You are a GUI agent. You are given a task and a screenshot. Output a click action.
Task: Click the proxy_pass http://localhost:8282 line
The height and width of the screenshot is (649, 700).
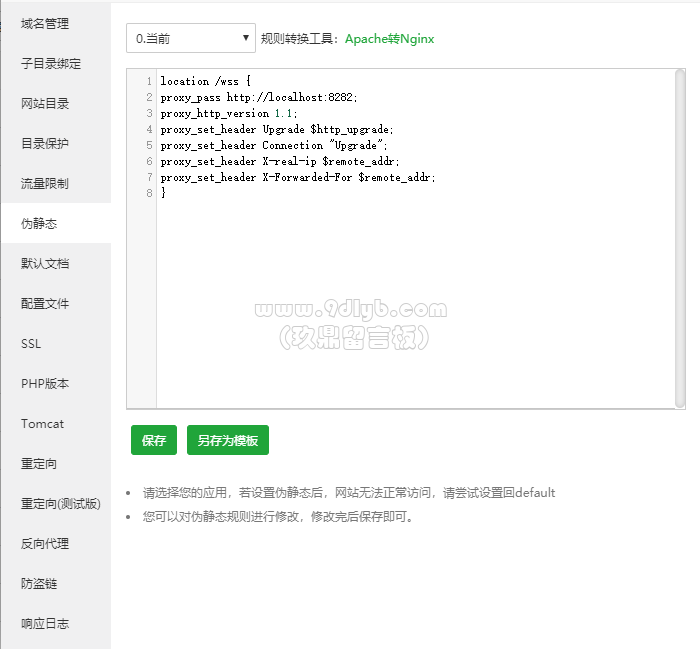259,97
